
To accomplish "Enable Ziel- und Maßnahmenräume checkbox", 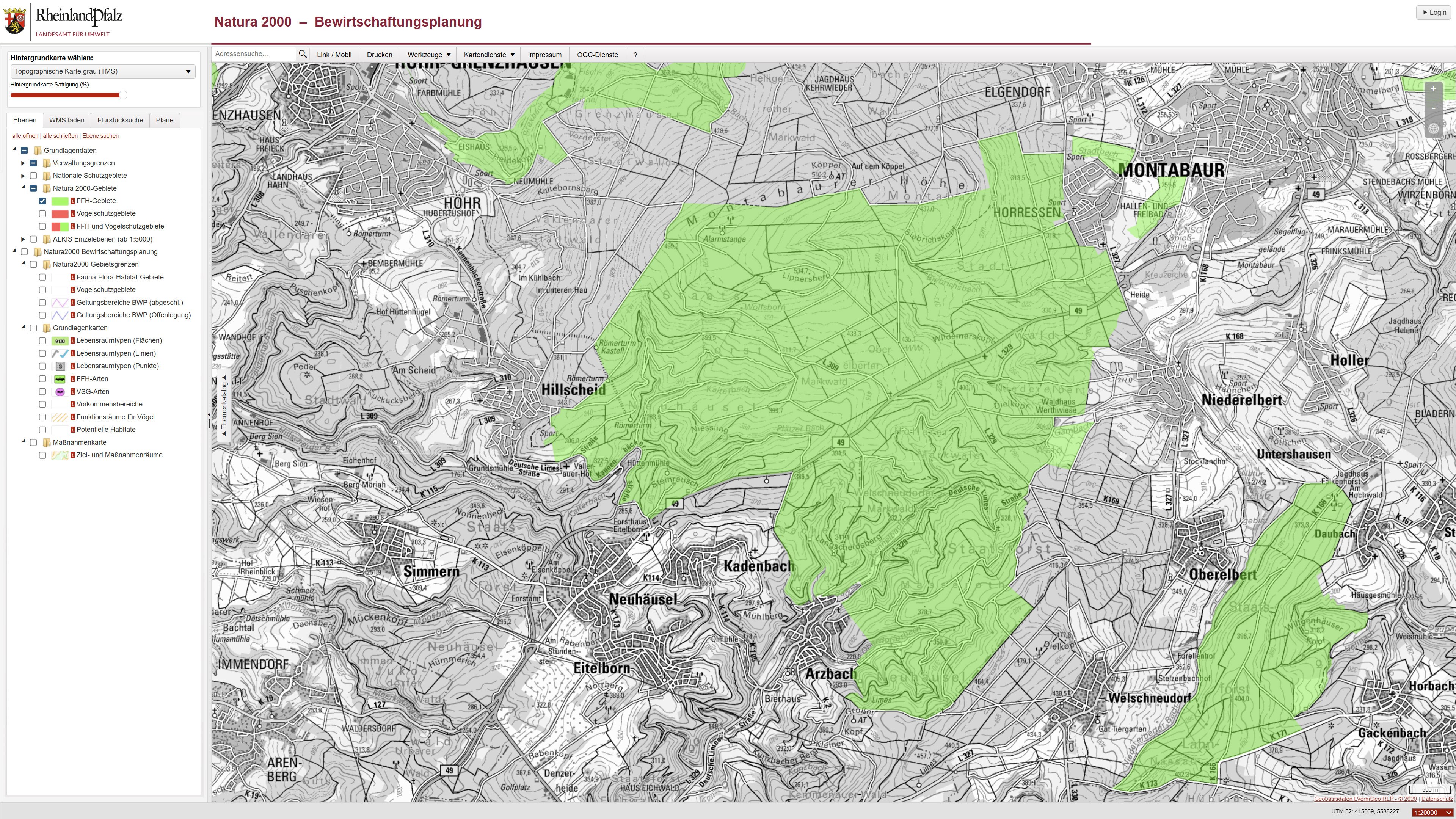I will (42, 455).
